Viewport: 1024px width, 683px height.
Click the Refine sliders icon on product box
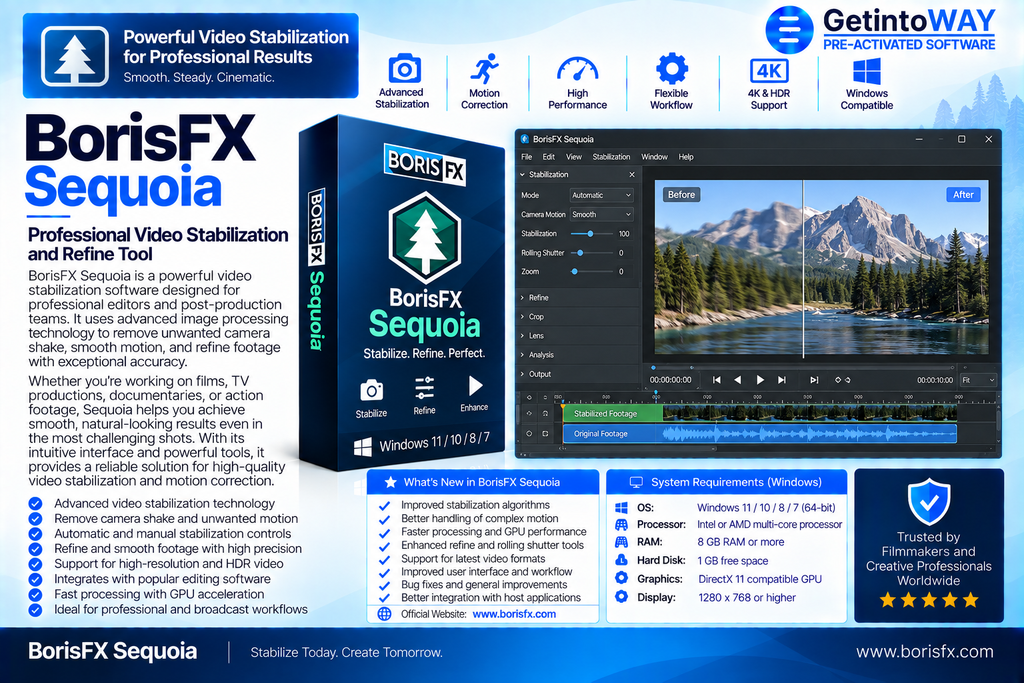pos(424,388)
